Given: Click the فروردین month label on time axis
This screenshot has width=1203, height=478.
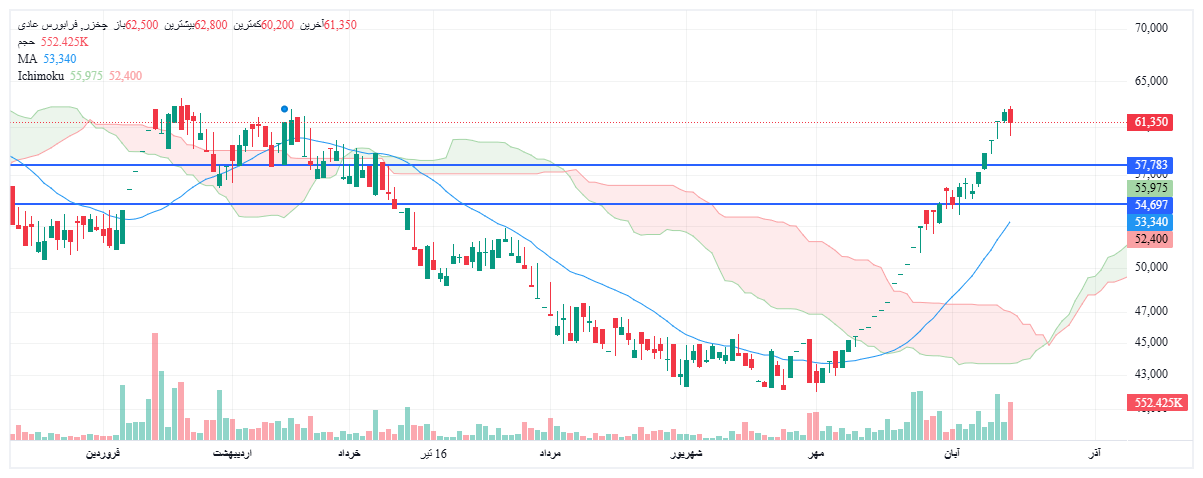Looking at the screenshot, I should pyautogui.click(x=102, y=455).
